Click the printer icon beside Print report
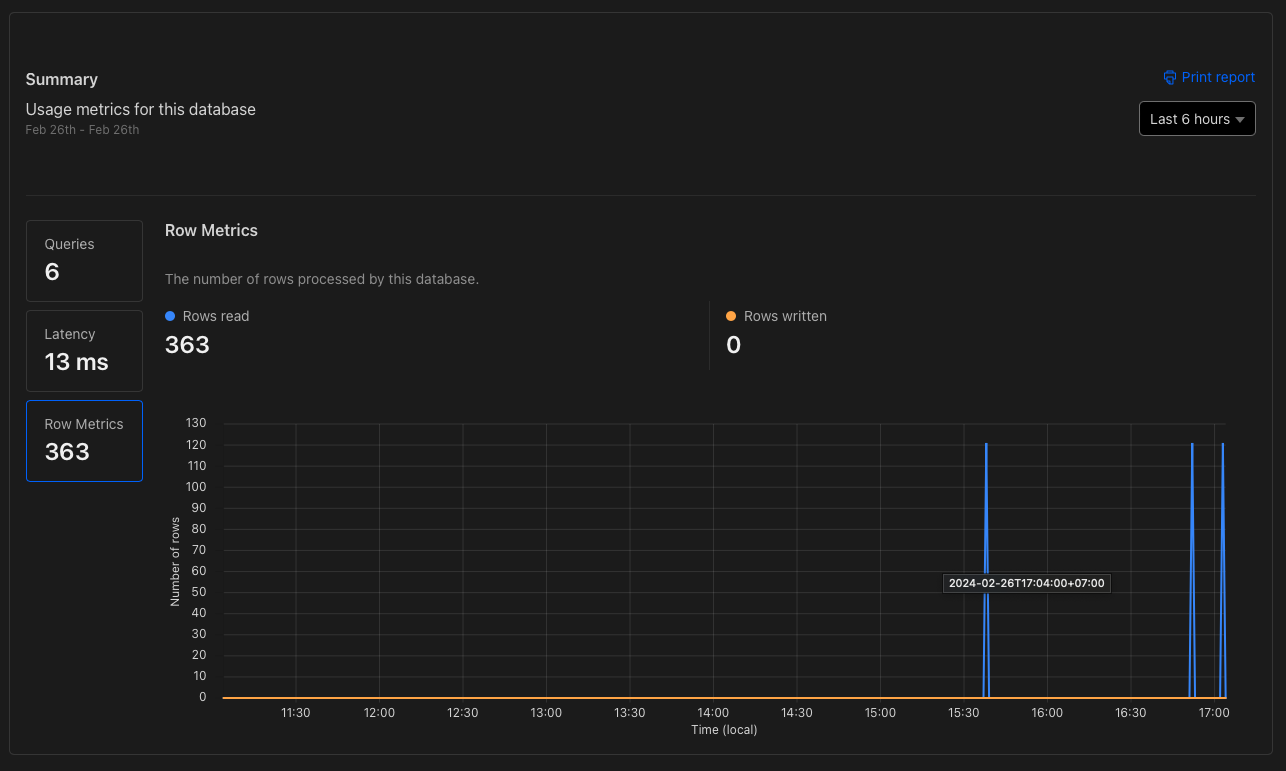 [x=1169, y=77]
